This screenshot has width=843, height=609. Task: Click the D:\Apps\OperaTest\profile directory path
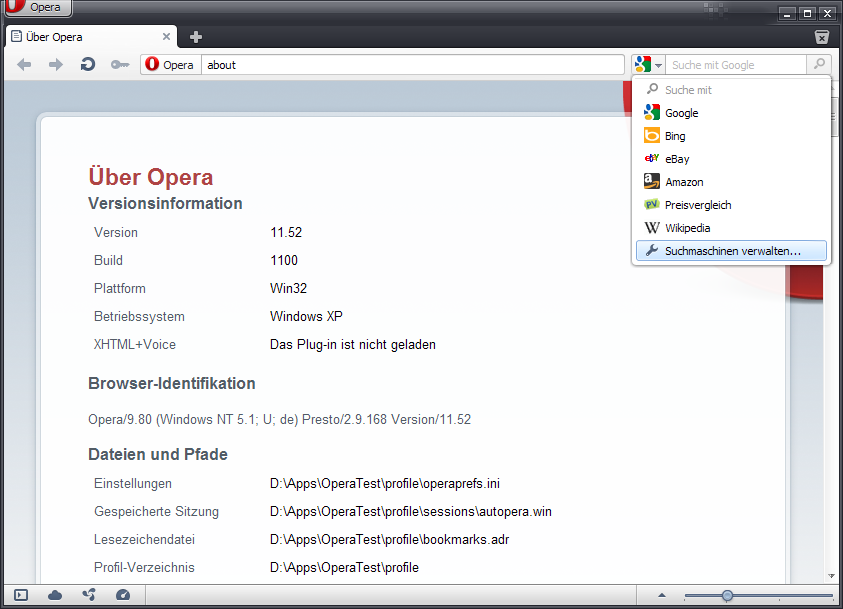(344, 567)
